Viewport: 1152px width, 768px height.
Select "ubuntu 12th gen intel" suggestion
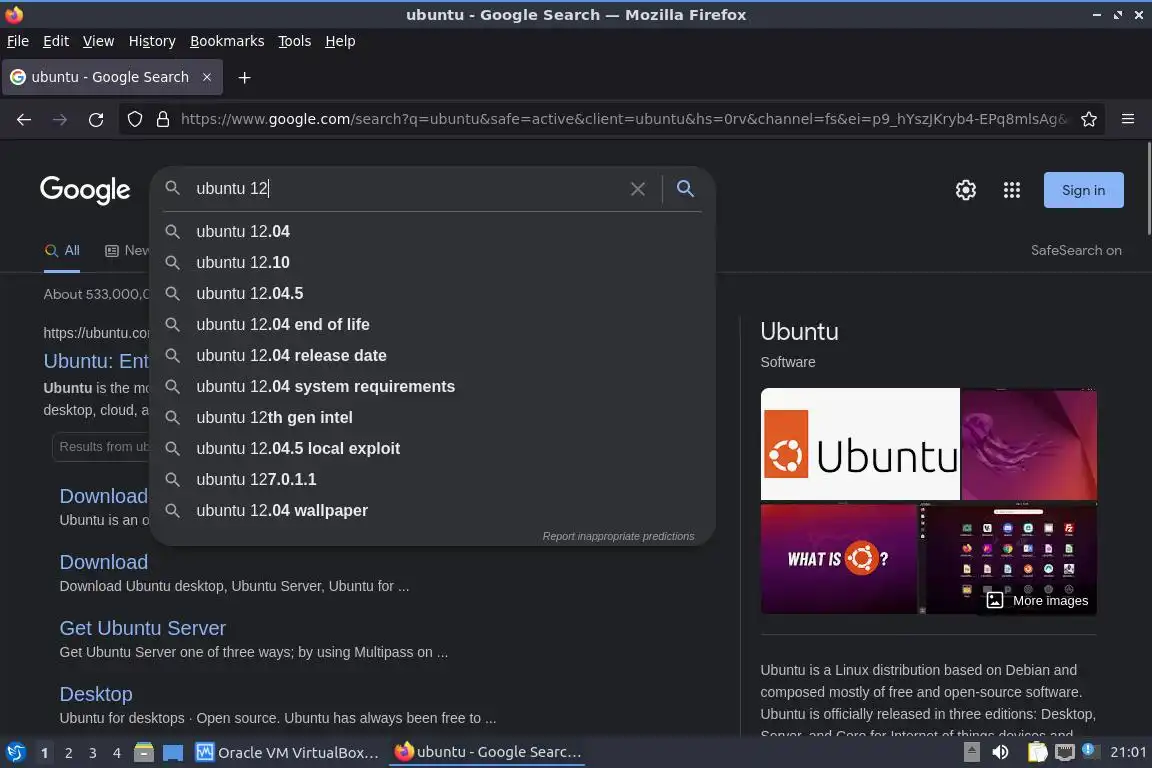point(432,417)
